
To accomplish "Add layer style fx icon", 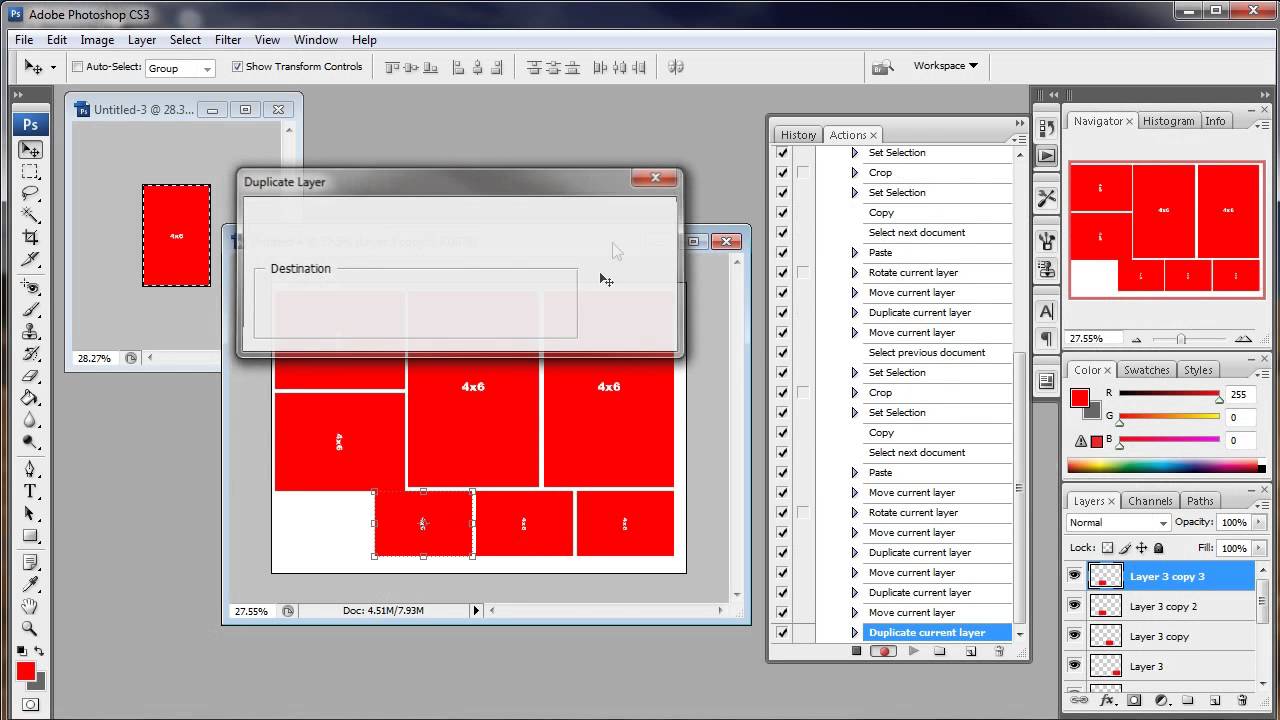I will click(x=1107, y=700).
